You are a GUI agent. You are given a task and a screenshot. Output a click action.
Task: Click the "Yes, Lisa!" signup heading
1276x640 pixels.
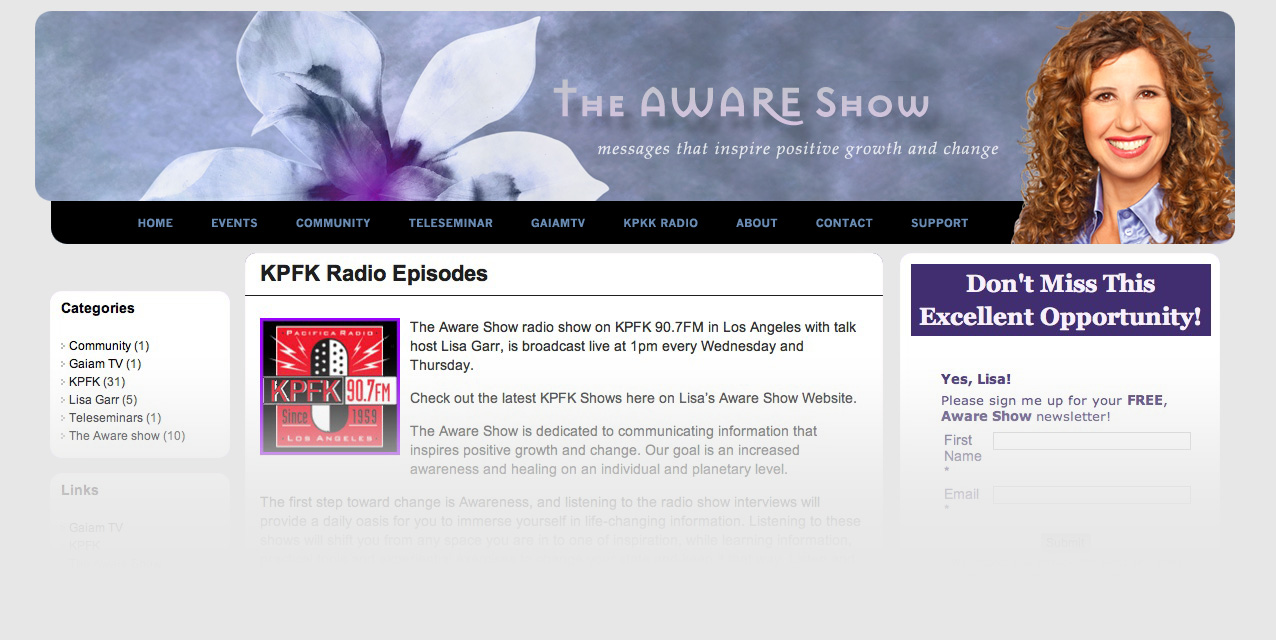tap(976, 379)
